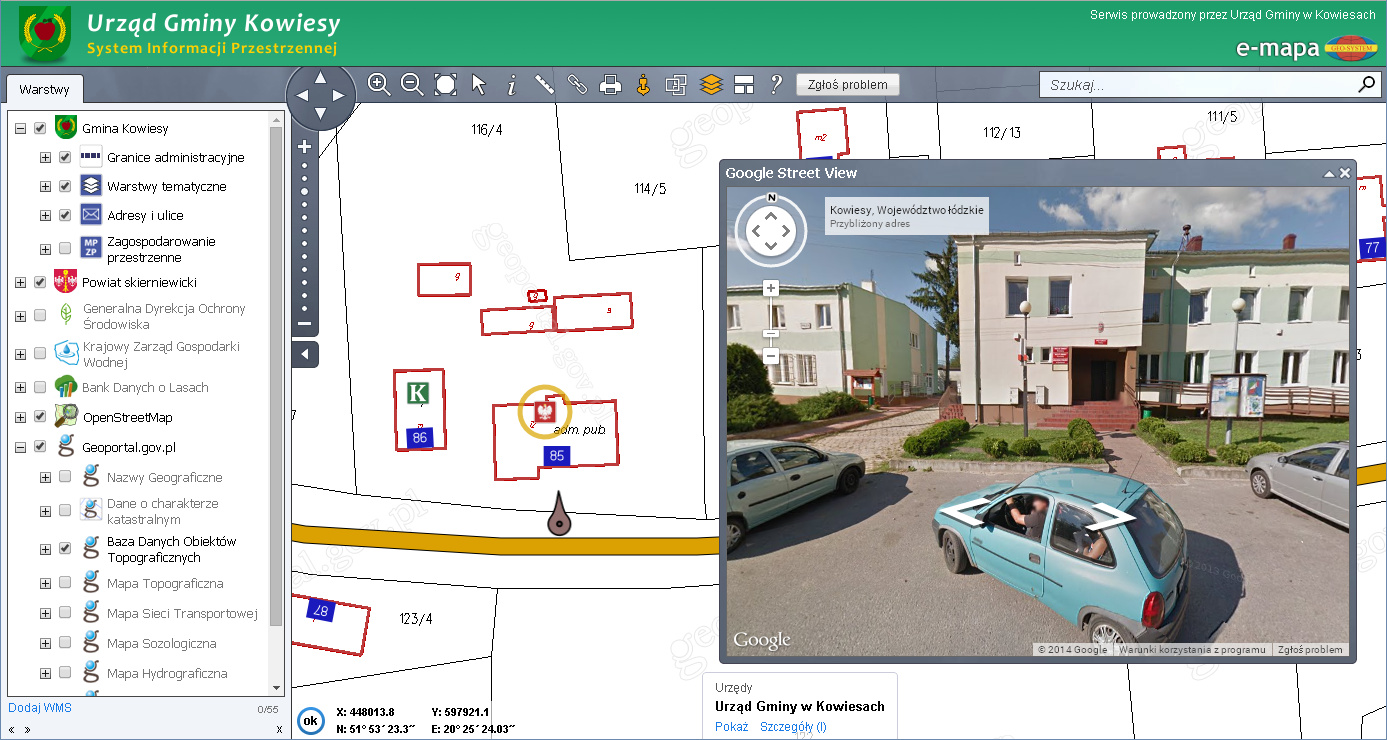
Task: Toggle Powiat skierniewicki checkbox
Action: [40, 282]
